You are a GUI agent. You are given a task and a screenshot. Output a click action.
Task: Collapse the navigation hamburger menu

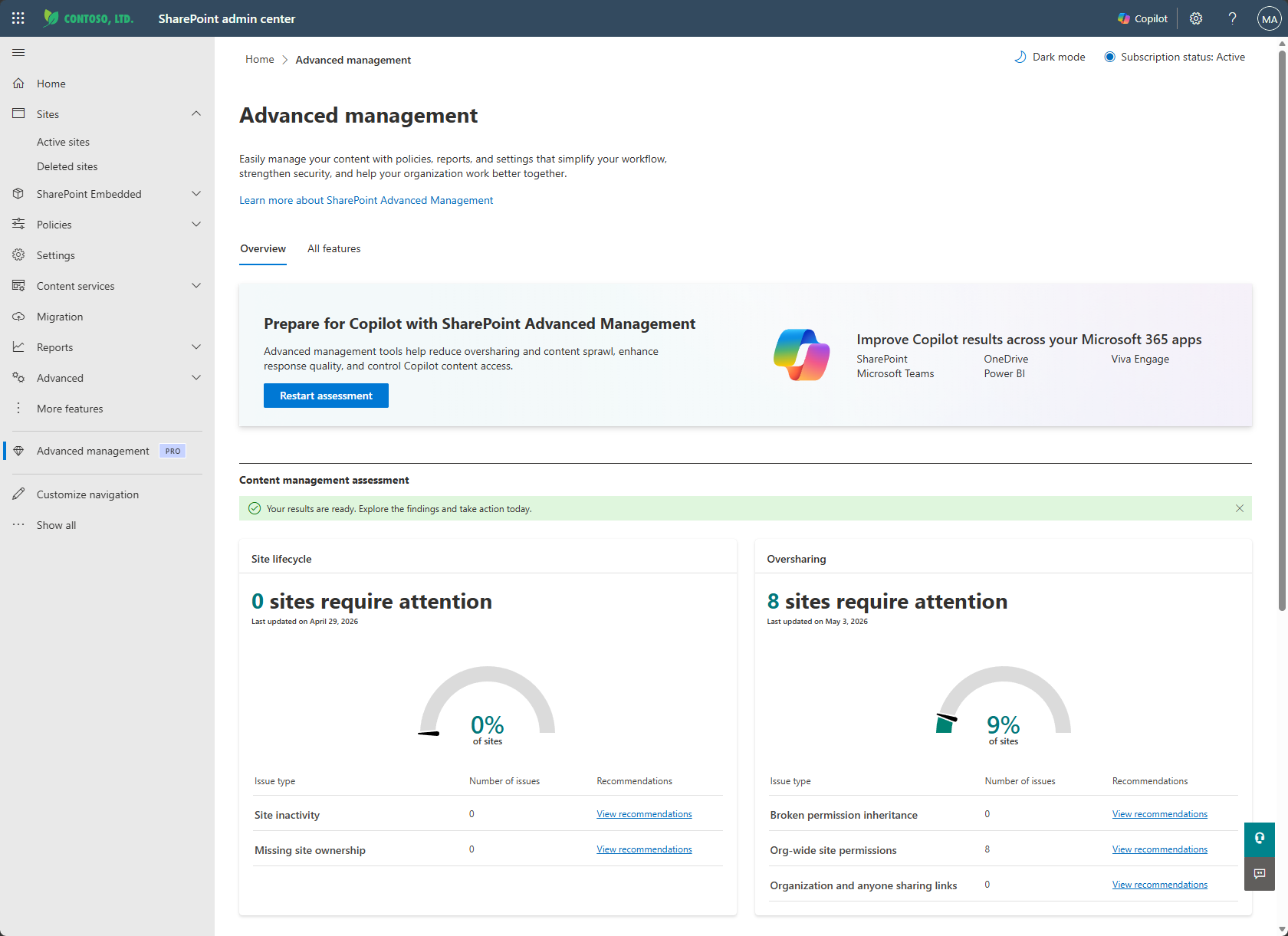point(18,52)
